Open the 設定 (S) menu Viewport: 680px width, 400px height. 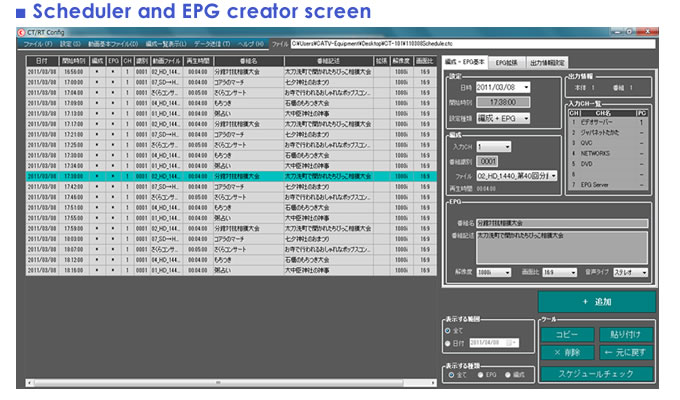[70, 44]
